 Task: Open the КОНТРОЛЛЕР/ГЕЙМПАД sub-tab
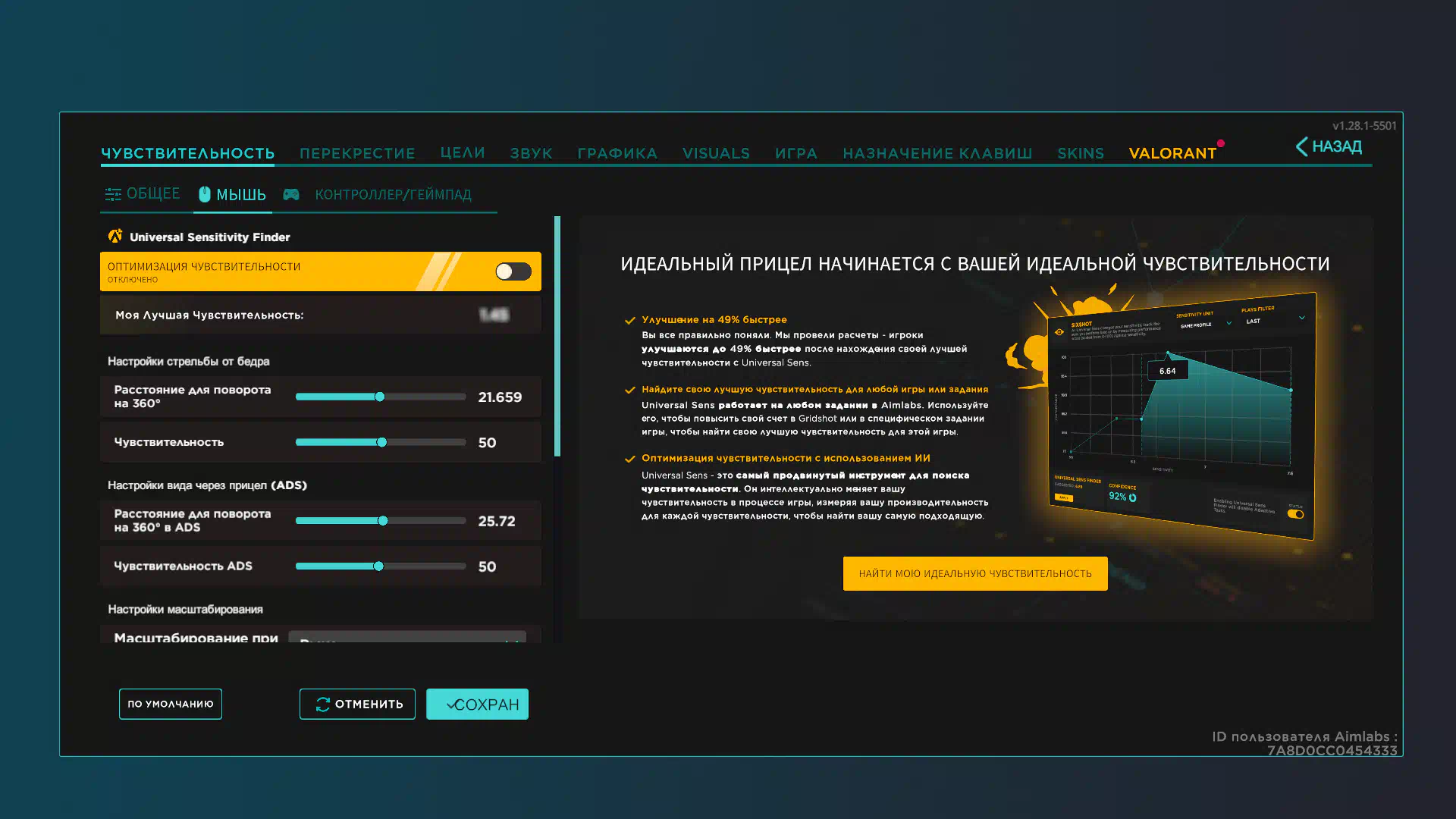tap(393, 195)
